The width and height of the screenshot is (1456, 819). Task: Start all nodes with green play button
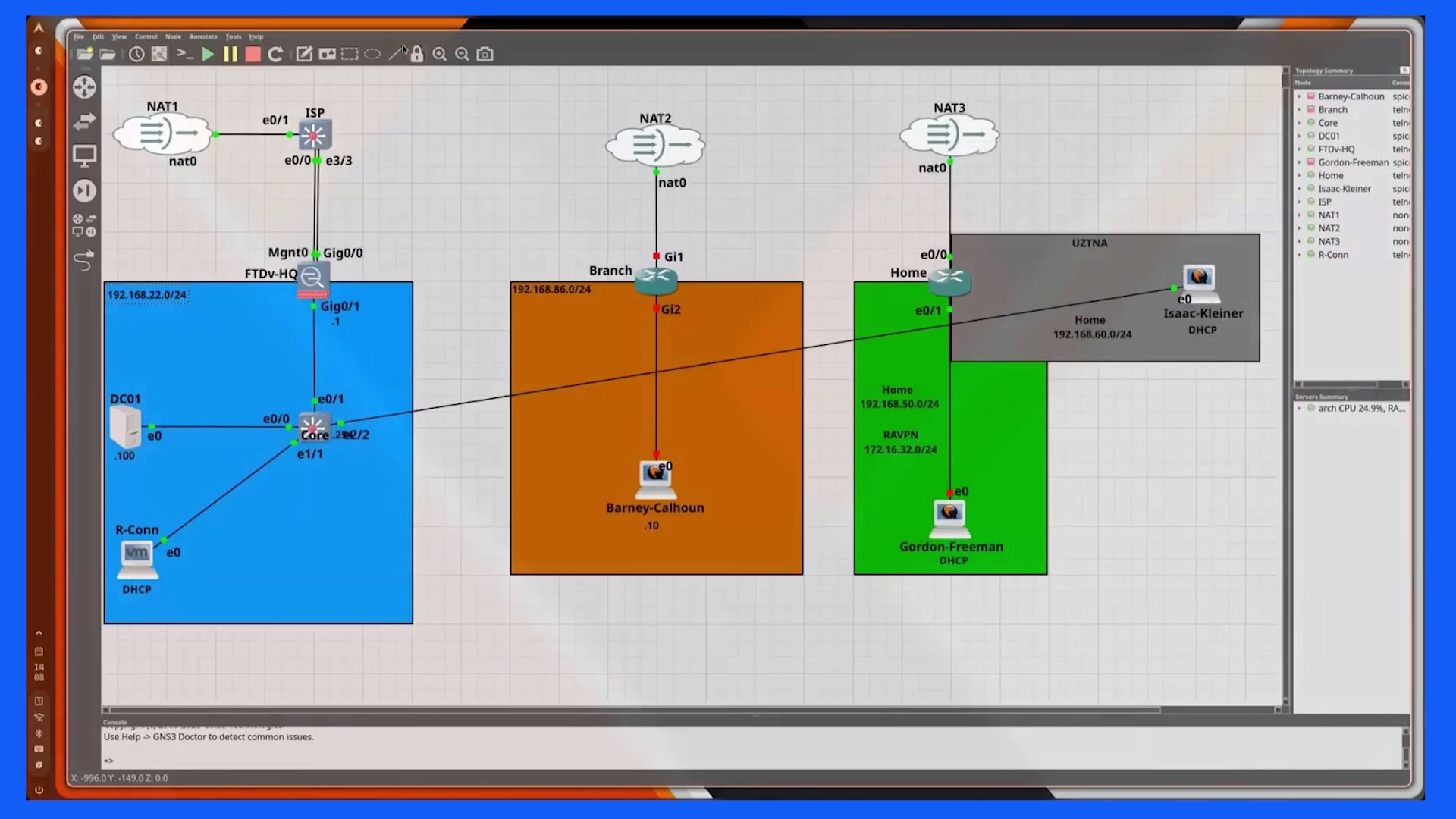tap(208, 54)
